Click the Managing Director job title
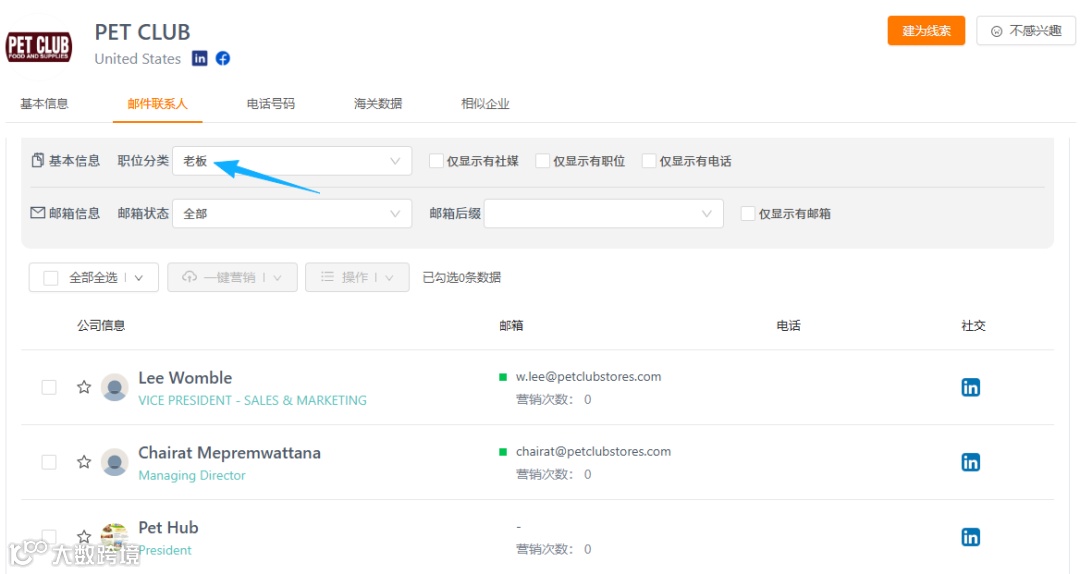Screen dimensions: 1080x574 pyautogui.click(x=191, y=475)
